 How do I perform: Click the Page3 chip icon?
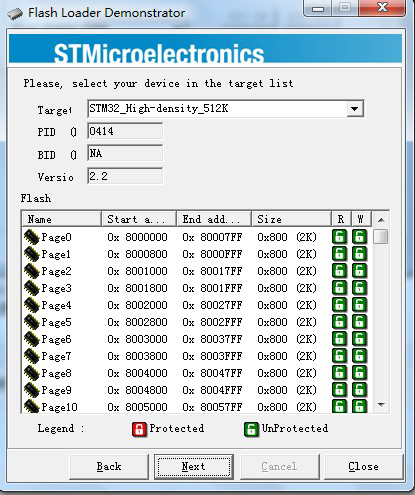click(32, 288)
